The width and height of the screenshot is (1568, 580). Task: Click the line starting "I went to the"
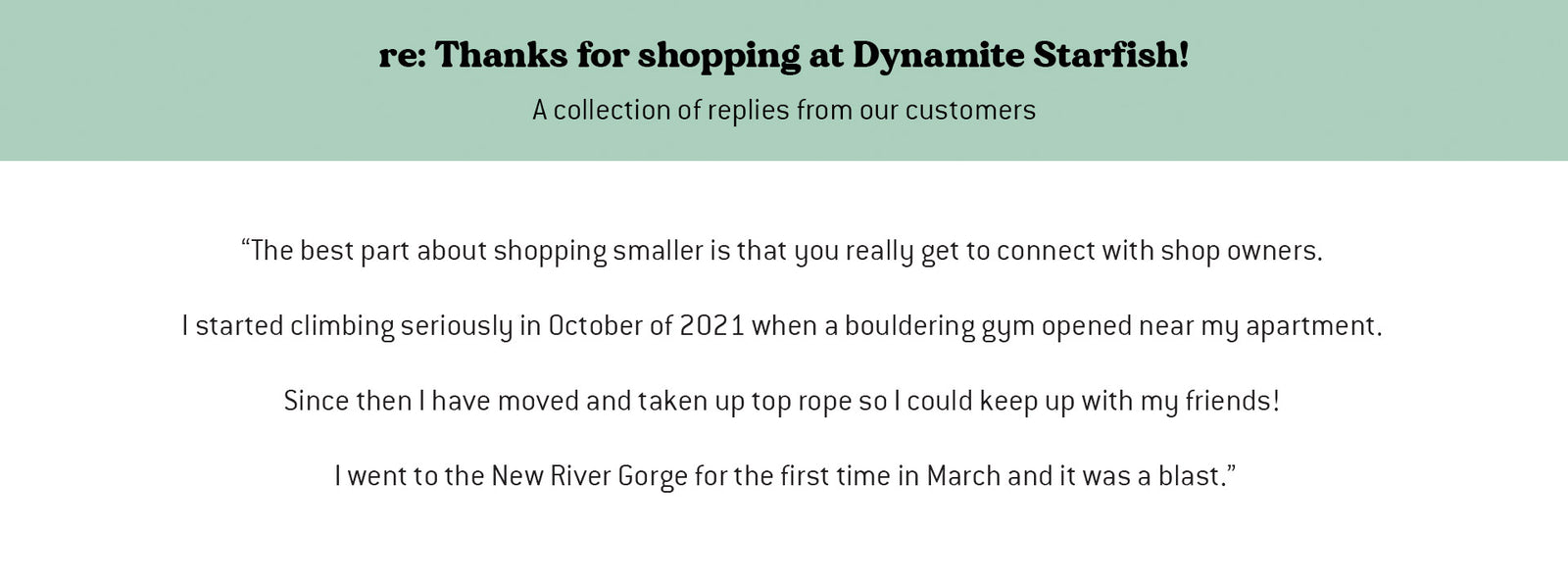pyautogui.click(x=784, y=476)
